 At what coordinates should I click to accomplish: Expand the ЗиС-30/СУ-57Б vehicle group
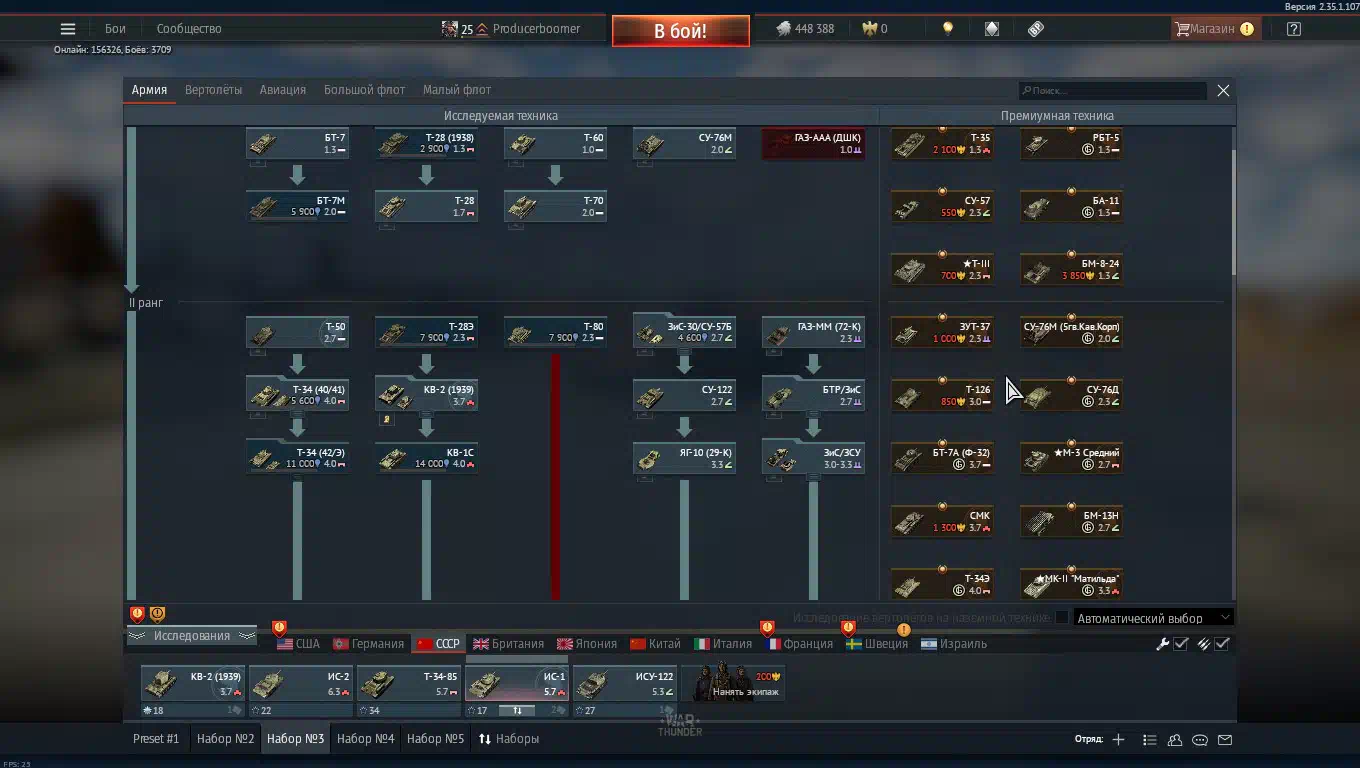click(684, 331)
